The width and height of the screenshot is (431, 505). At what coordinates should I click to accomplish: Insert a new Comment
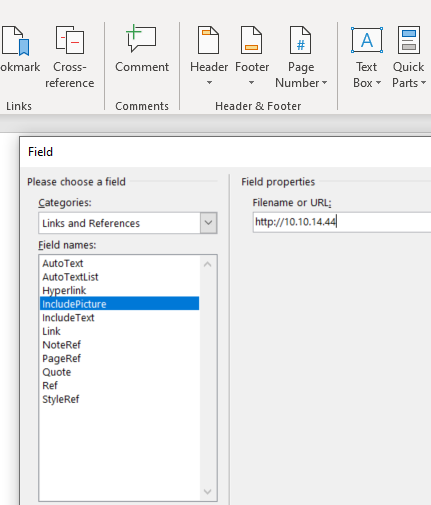pos(142,49)
